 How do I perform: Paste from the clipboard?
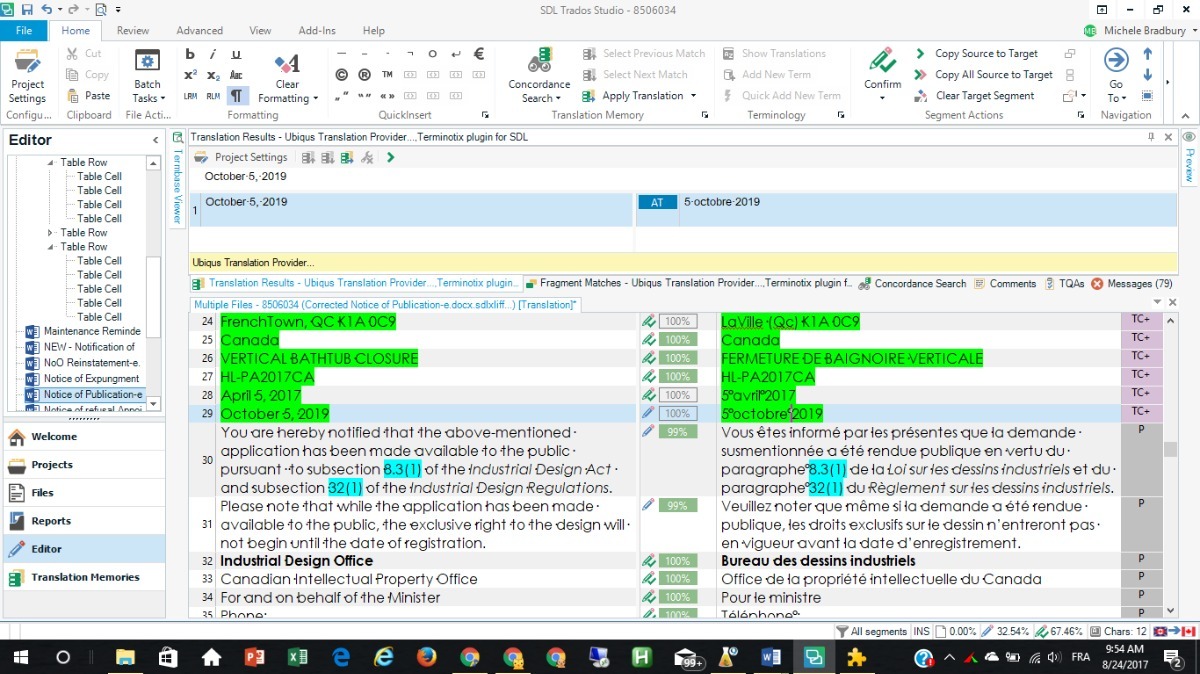89,96
